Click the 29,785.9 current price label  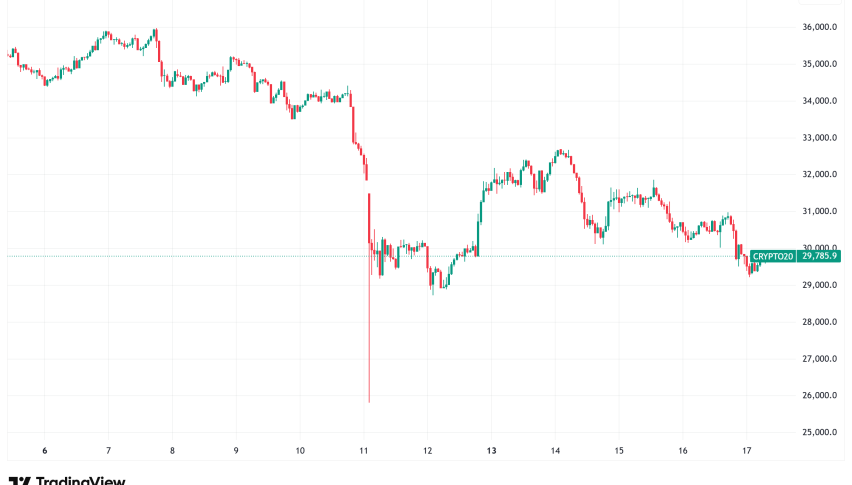click(818, 256)
